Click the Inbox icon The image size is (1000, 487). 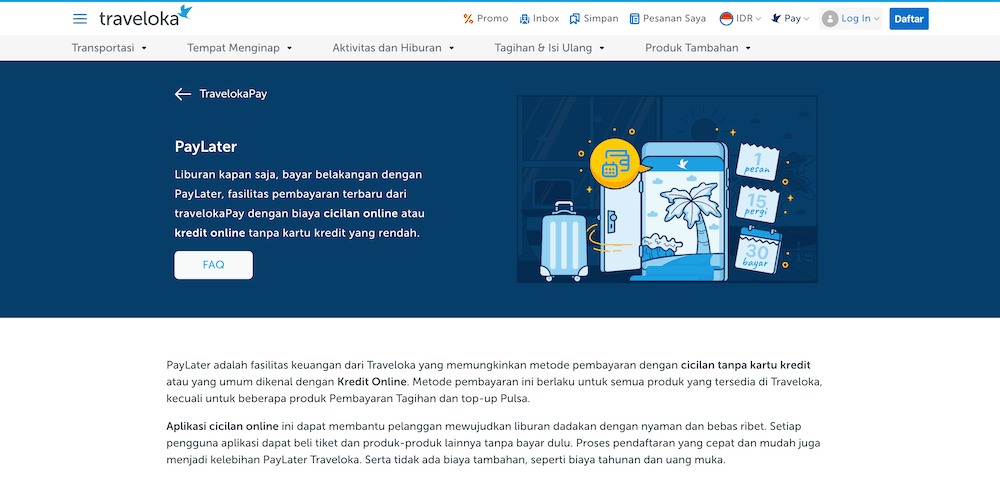click(524, 18)
